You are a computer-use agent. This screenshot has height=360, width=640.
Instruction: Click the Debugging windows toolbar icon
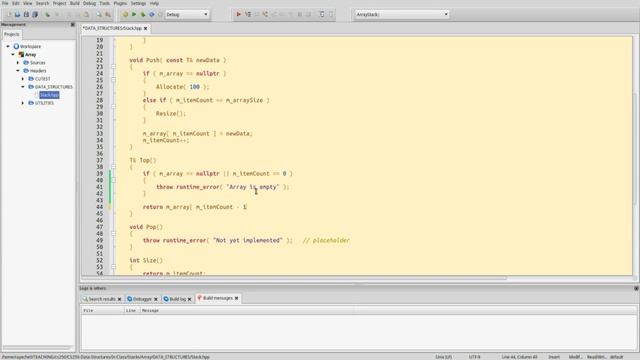point(322,14)
